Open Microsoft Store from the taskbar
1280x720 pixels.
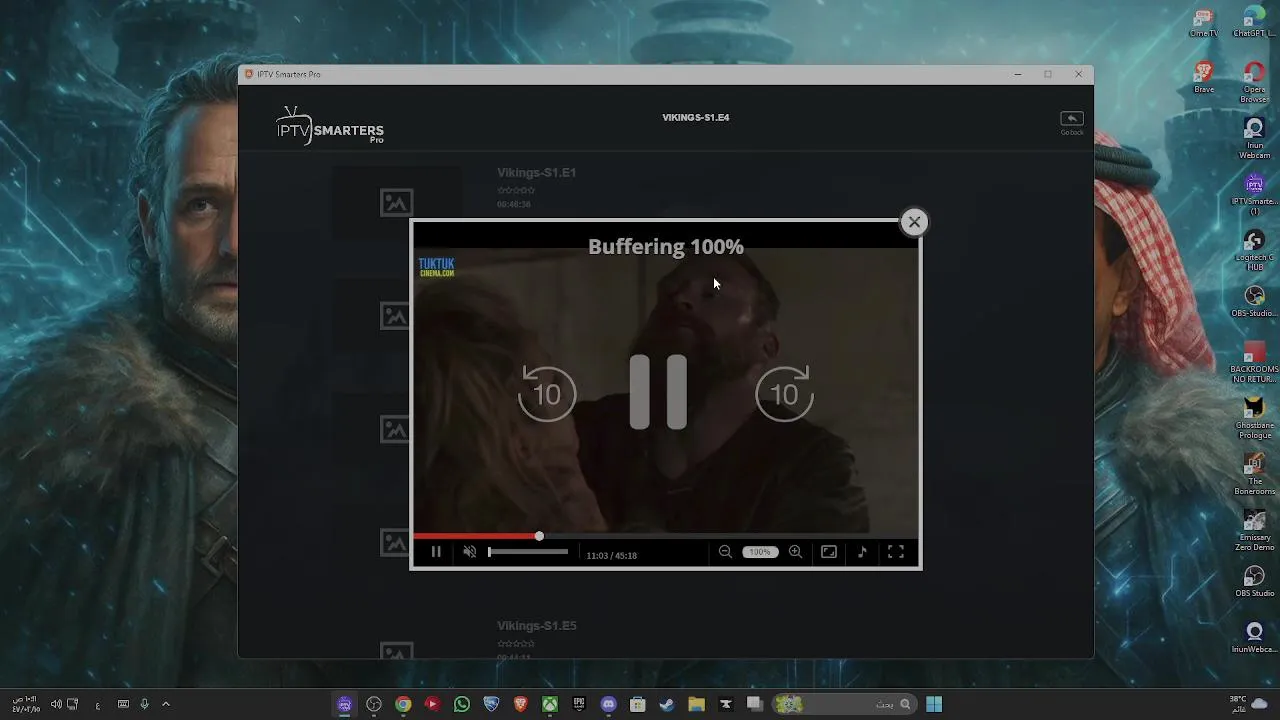point(638,704)
